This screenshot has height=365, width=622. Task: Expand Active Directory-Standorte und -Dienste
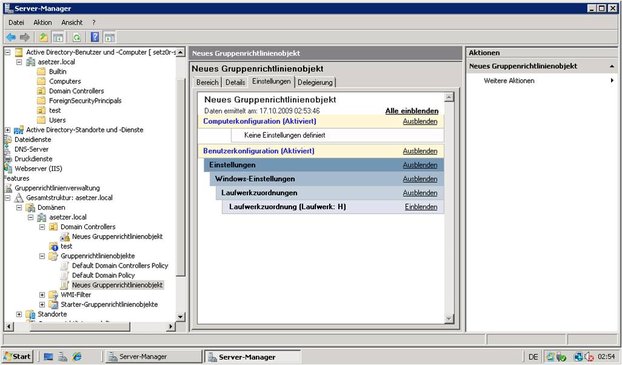tap(8, 130)
